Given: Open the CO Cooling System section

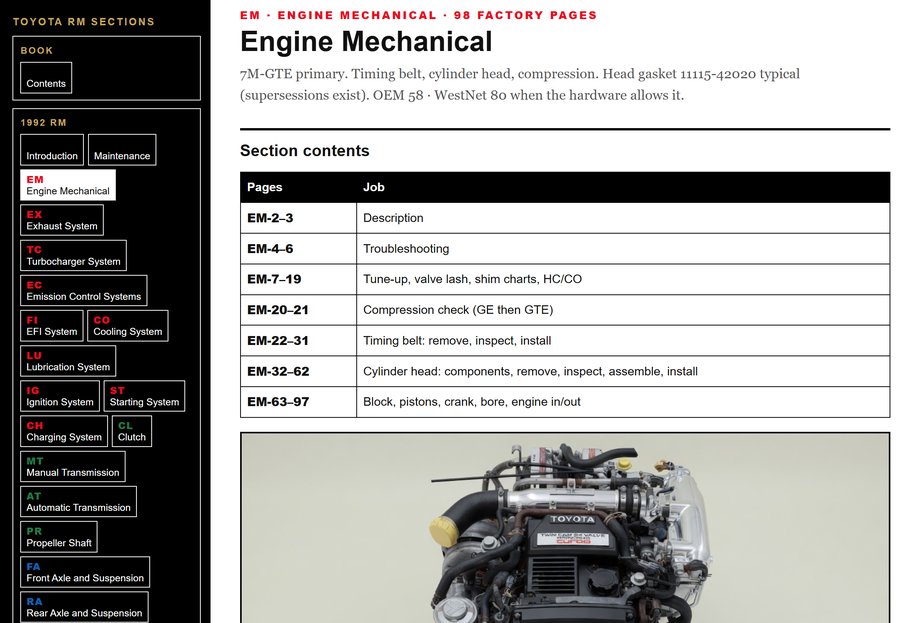Looking at the screenshot, I should point(128,326).
